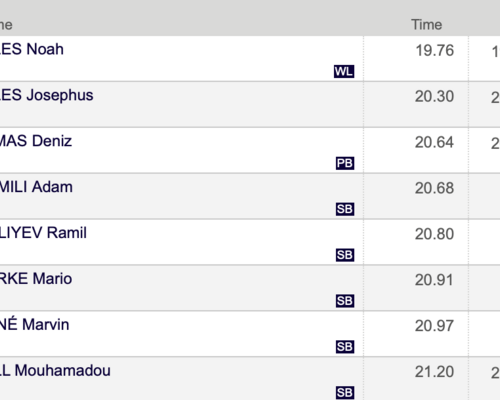Select Mouhamadou's name in results

55,371
